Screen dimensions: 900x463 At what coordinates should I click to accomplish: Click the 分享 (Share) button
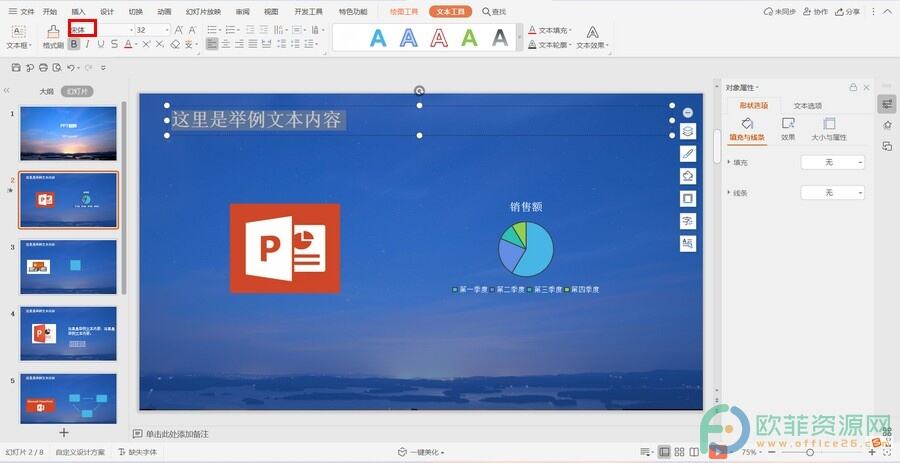pos(848,11)
